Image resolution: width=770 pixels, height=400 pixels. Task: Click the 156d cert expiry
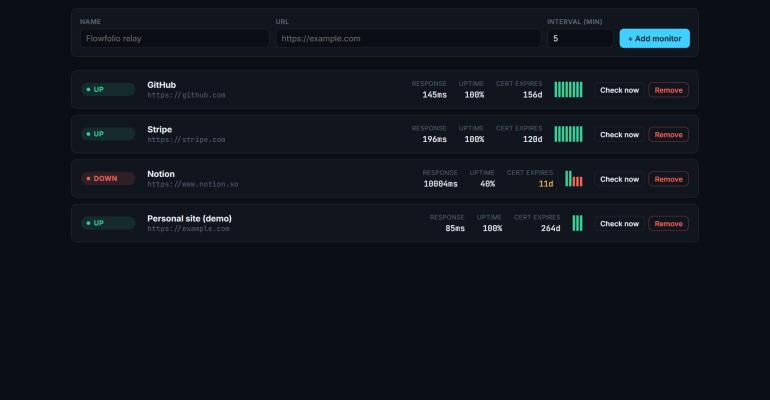[x=532, y=95]
